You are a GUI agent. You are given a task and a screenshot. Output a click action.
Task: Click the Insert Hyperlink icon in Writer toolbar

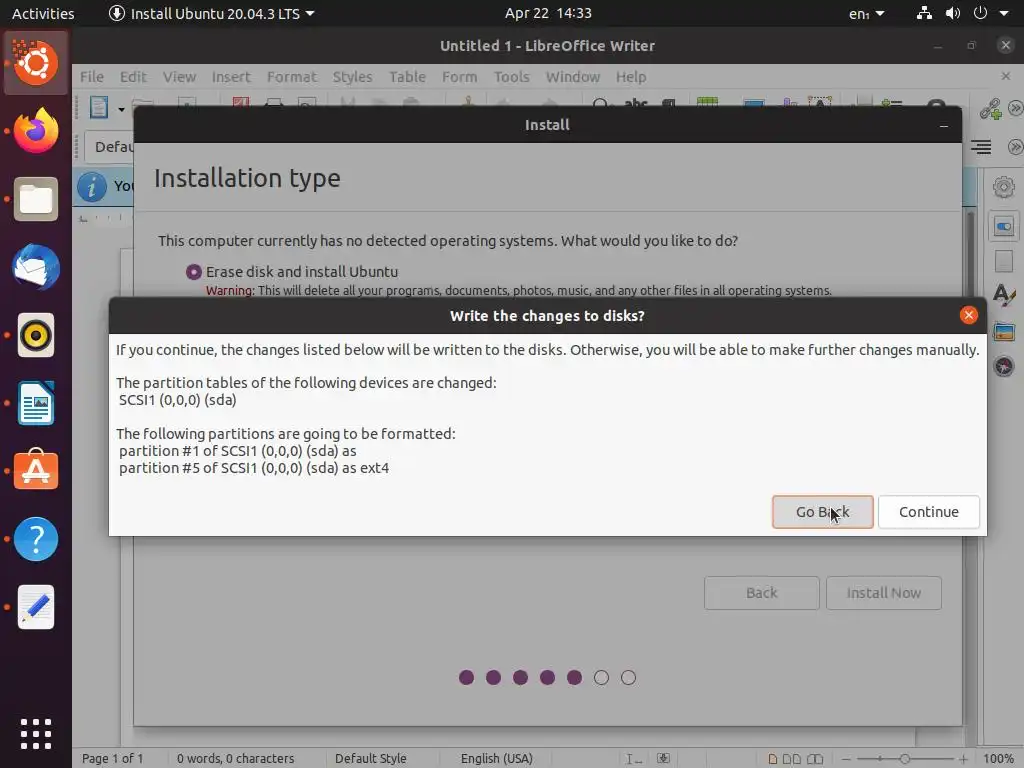click(990, 108)
